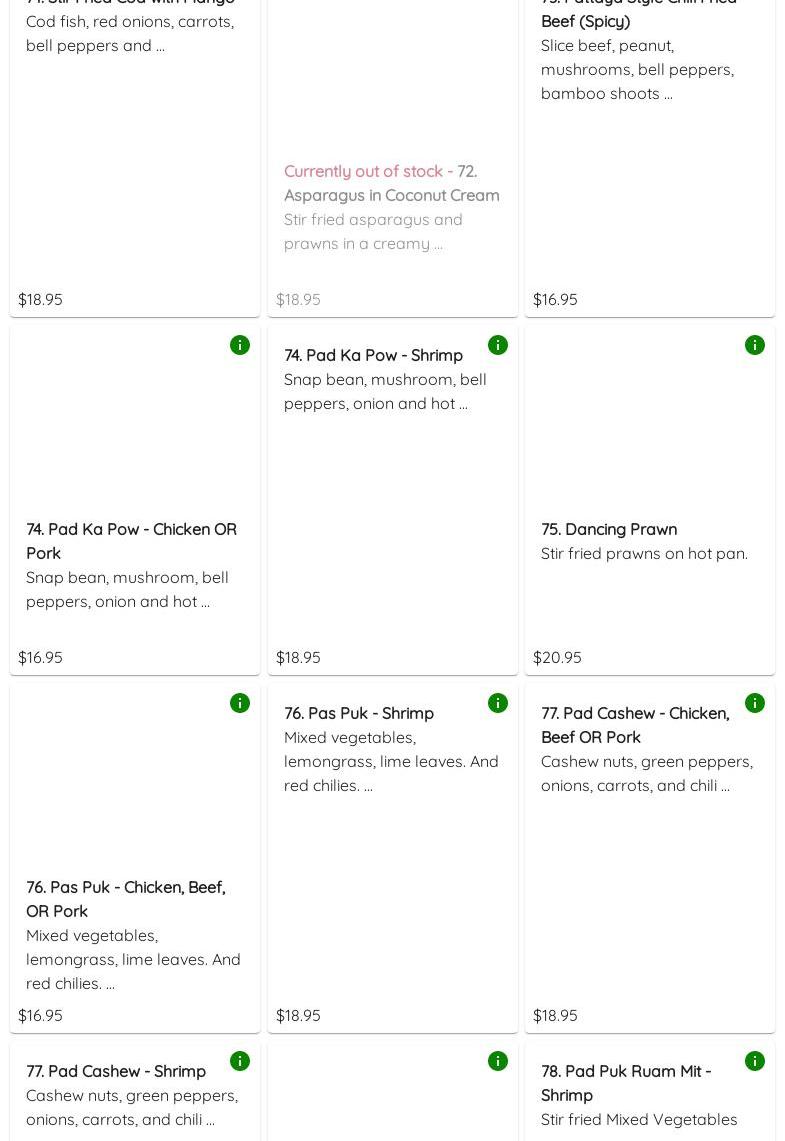The image size is (785, 1141).
Task: Open info for Pad Ka Pow Chicken OR Pork
Action: (240, 345)
